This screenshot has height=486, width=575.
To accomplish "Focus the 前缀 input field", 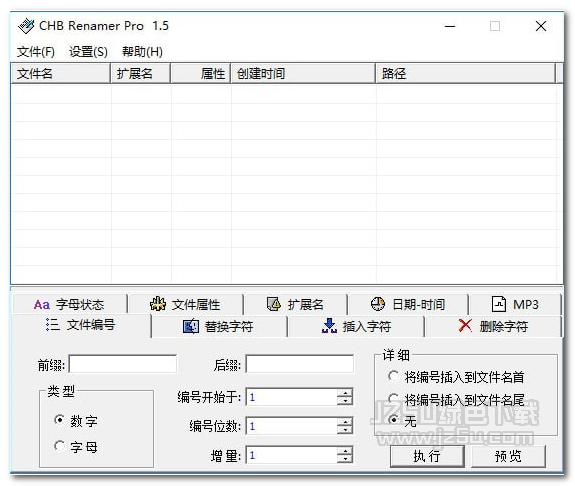I will pos(123,364).
